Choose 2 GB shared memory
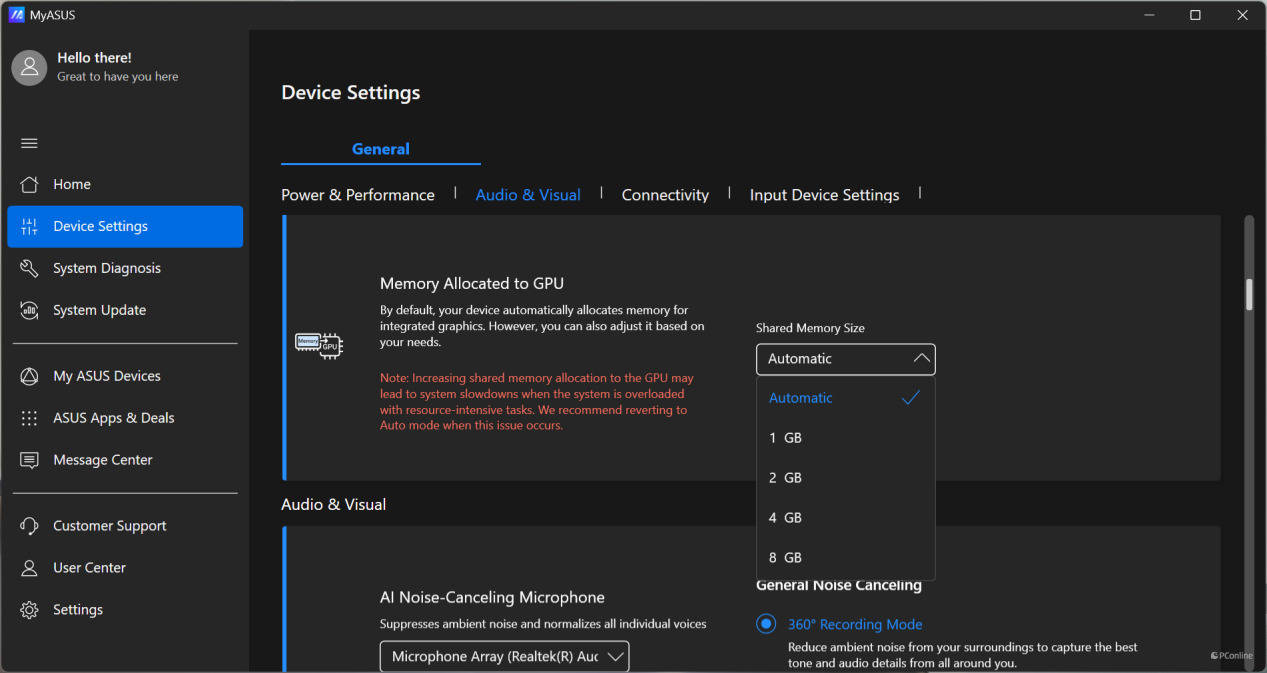This screenshot has width=1267, height=673. [846, 478]
